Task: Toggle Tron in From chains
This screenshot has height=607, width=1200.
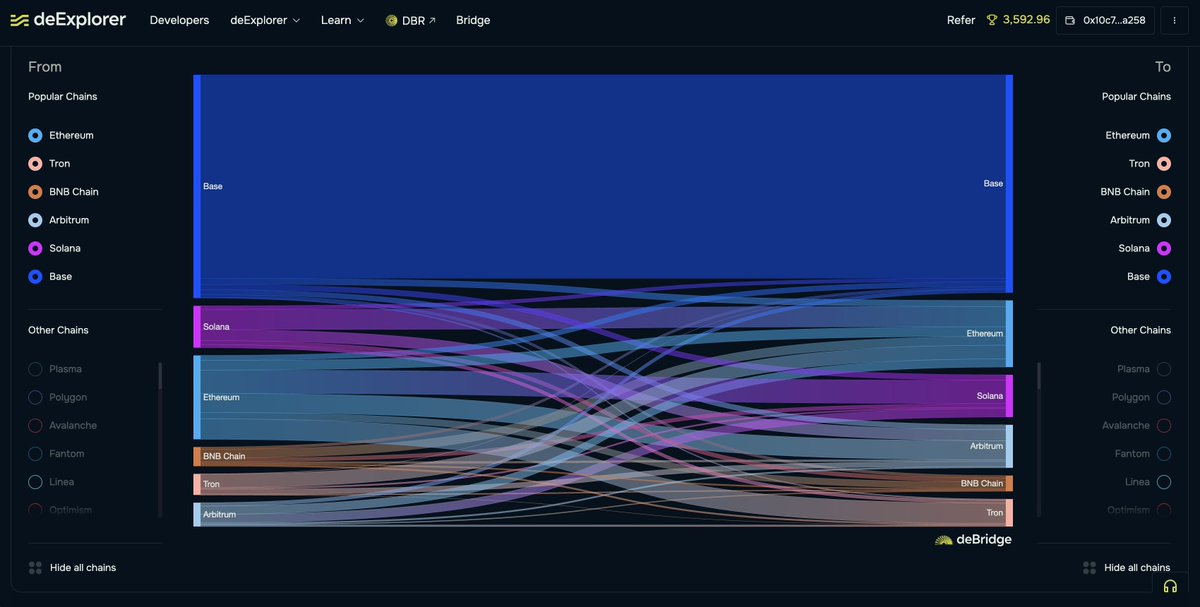Action: (35, 163)
